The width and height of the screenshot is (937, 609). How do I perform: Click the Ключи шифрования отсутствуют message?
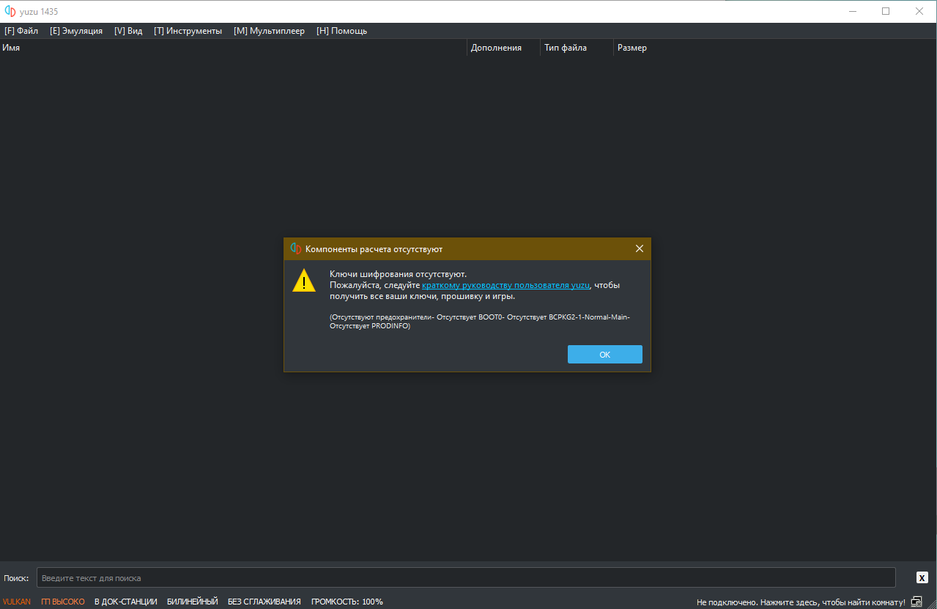coord(398,274)
